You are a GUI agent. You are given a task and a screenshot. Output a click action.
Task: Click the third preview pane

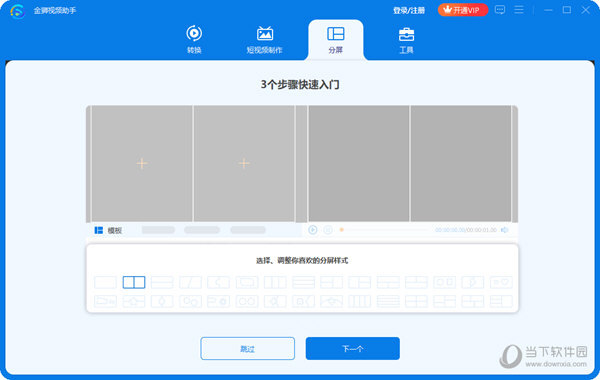(x=359, y=163)
